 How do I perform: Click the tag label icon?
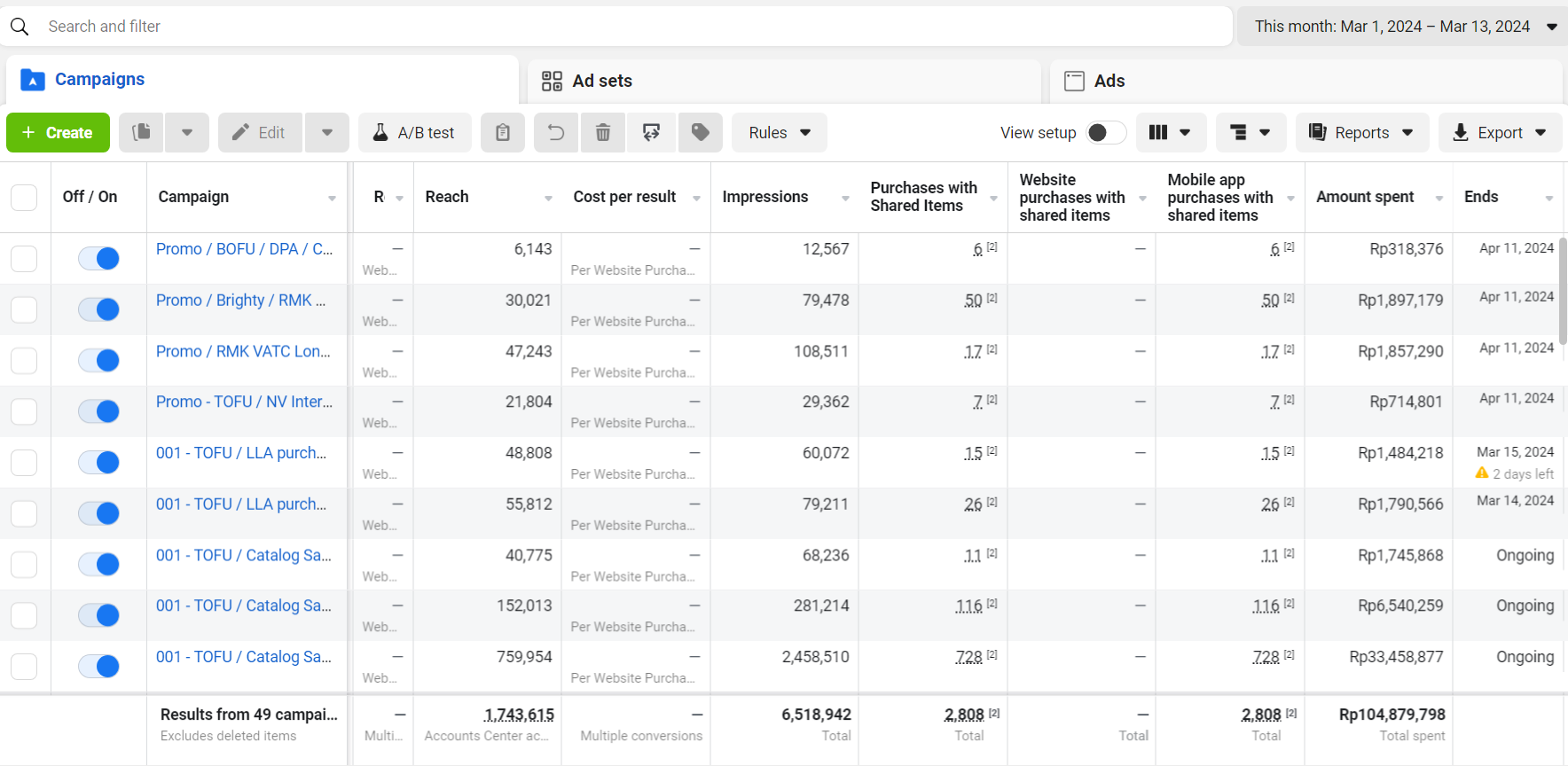point(701,133)
